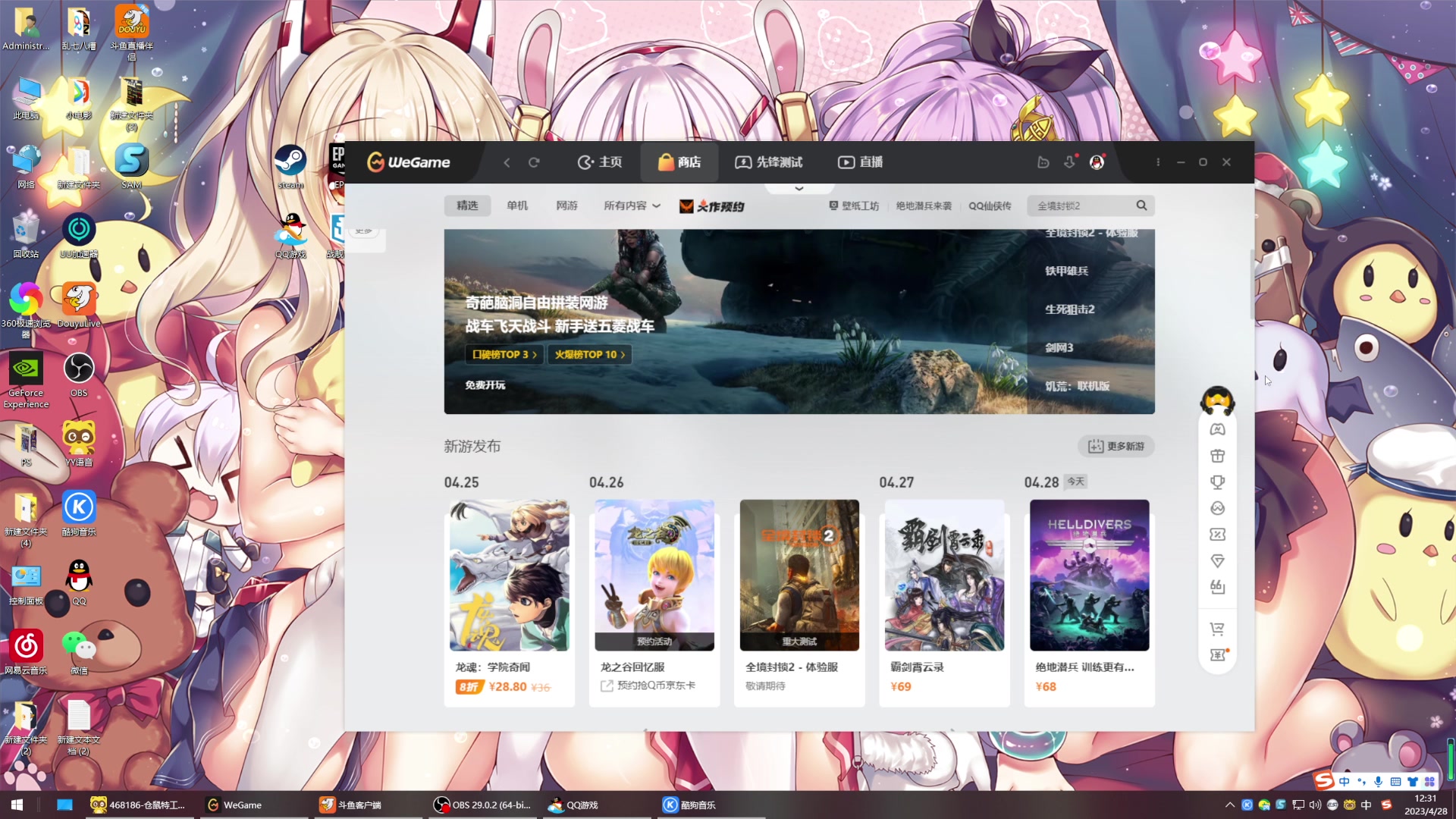Expand the chevron below the top navigation
Screen dimensions: 1456x819
tap(799, 188)
